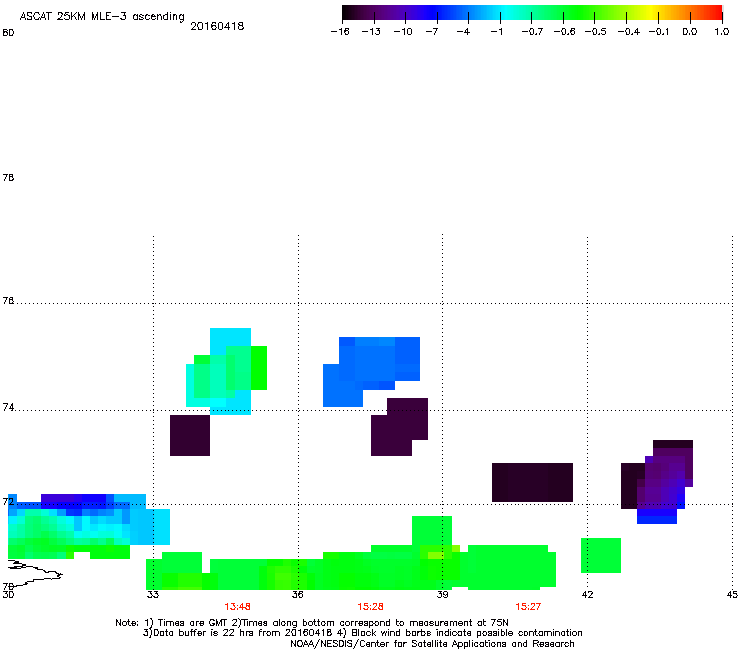Click the colorbar label -0.4
The height and width of the screenshot is (650, 740).
pos(629,32)
